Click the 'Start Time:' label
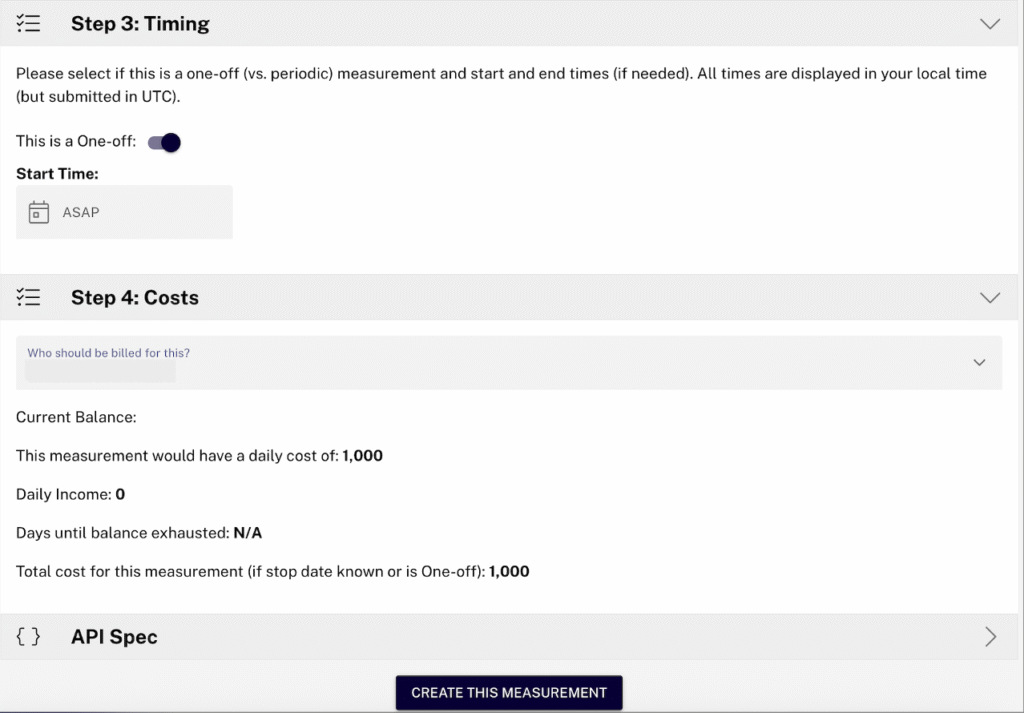This screenshot has height=713, width=1024. (x=57, y=174)
